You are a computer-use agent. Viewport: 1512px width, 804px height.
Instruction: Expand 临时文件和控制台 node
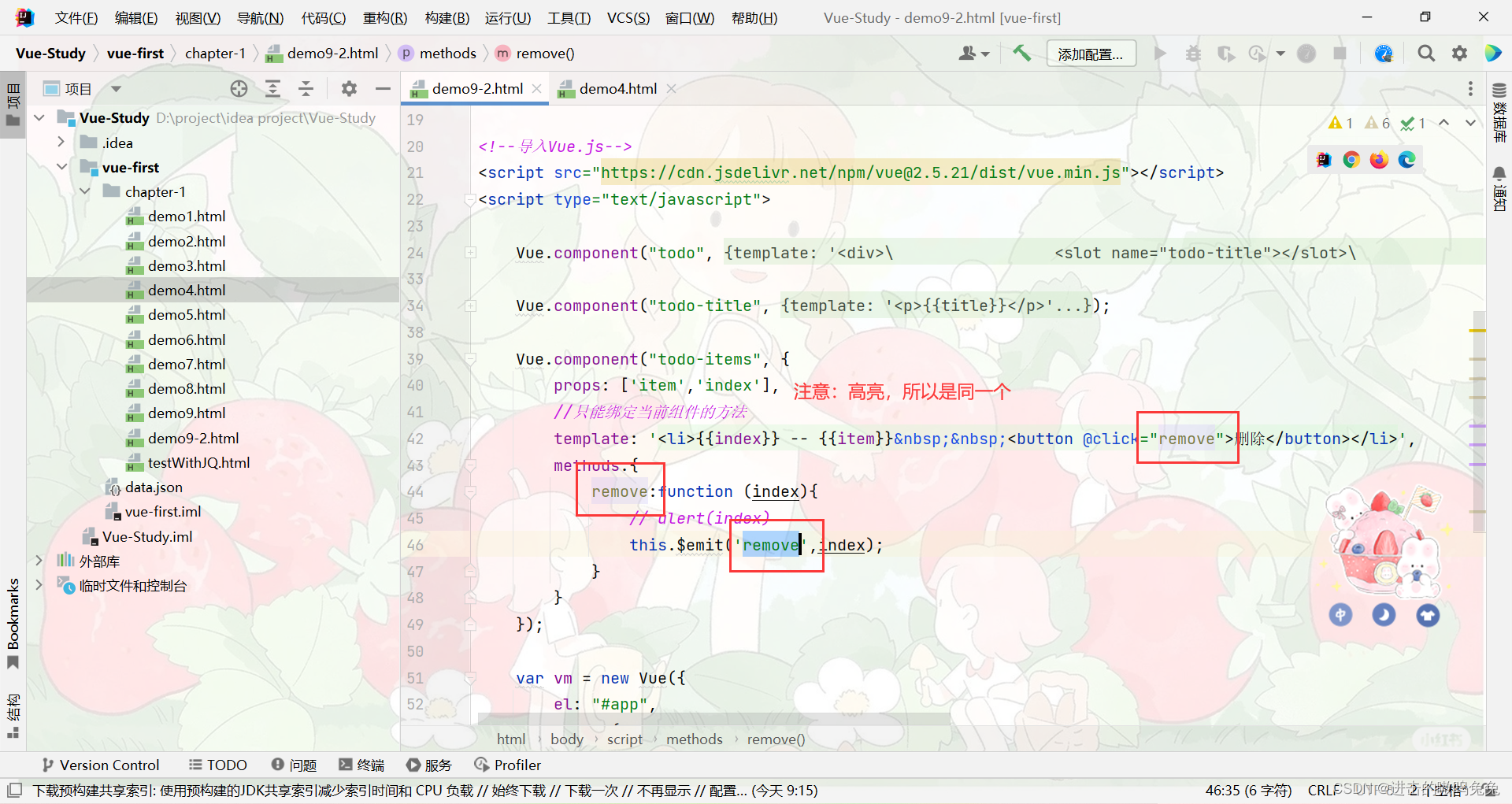pos(39,585)
